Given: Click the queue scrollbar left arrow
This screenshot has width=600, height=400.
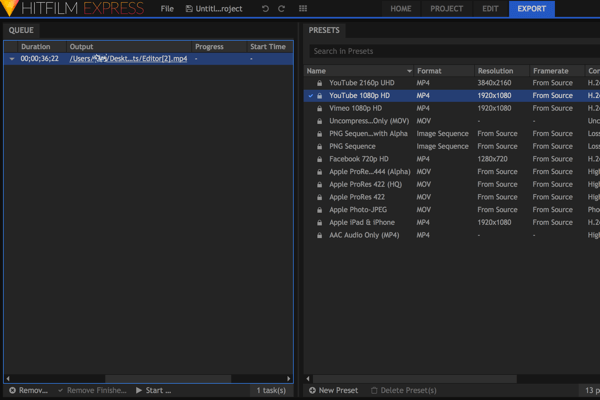Looking at the screenshot, I should 8,379.
